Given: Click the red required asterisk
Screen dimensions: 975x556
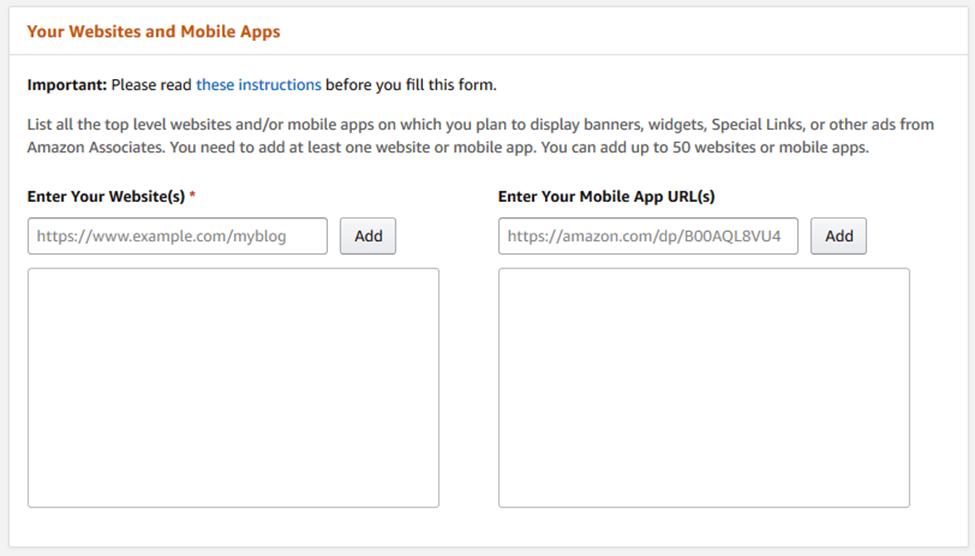Looking at the screenshot, I should [x=193, y=195].
